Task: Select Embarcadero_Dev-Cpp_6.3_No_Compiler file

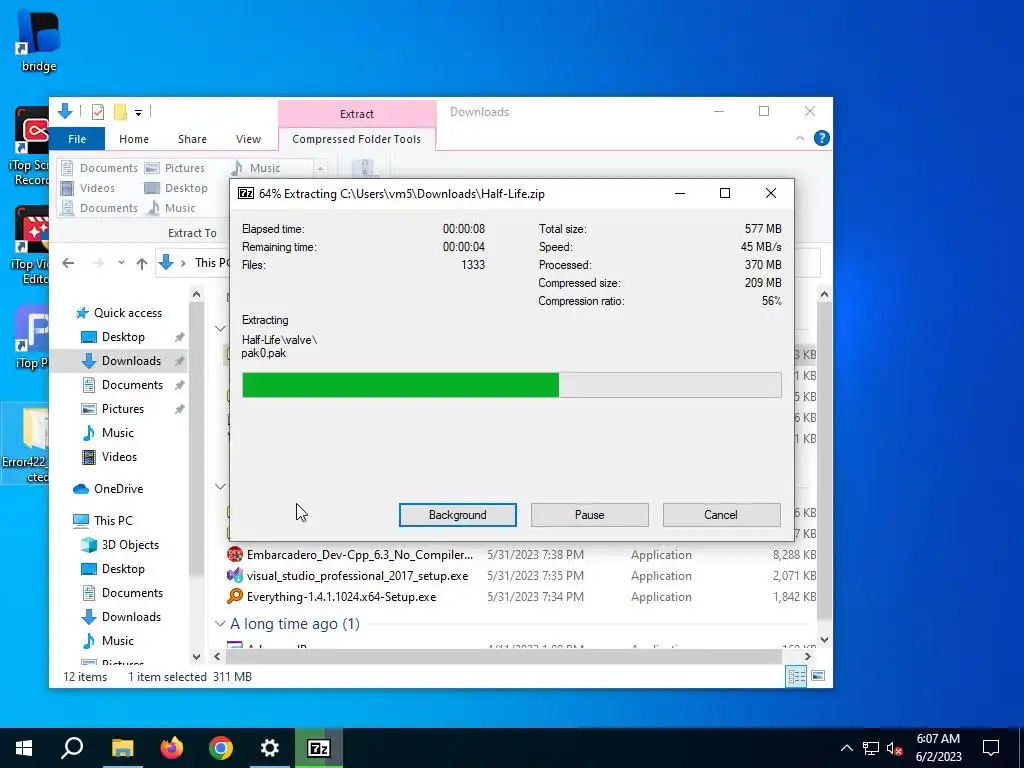Action: (359, 554)
